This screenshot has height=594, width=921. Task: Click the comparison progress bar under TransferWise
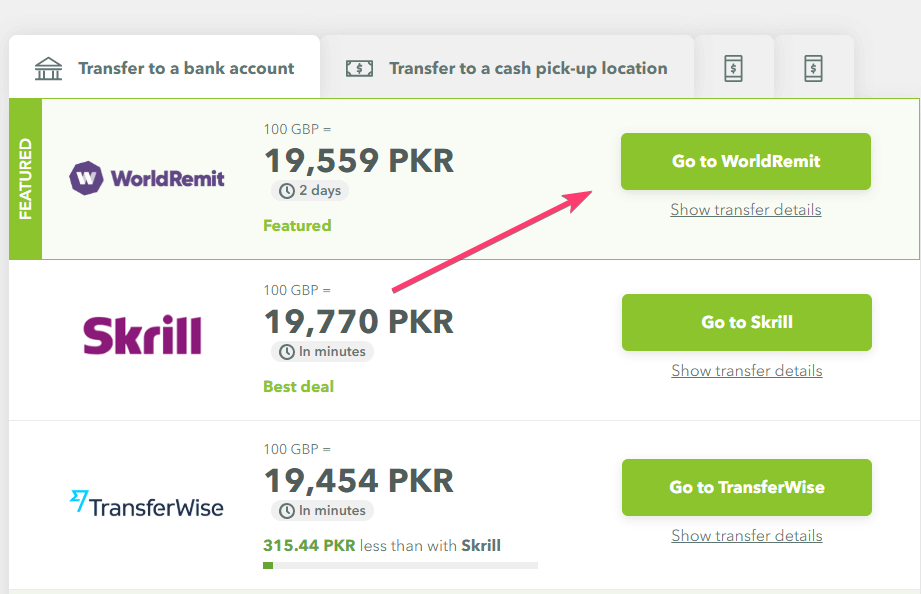[400, 565]
